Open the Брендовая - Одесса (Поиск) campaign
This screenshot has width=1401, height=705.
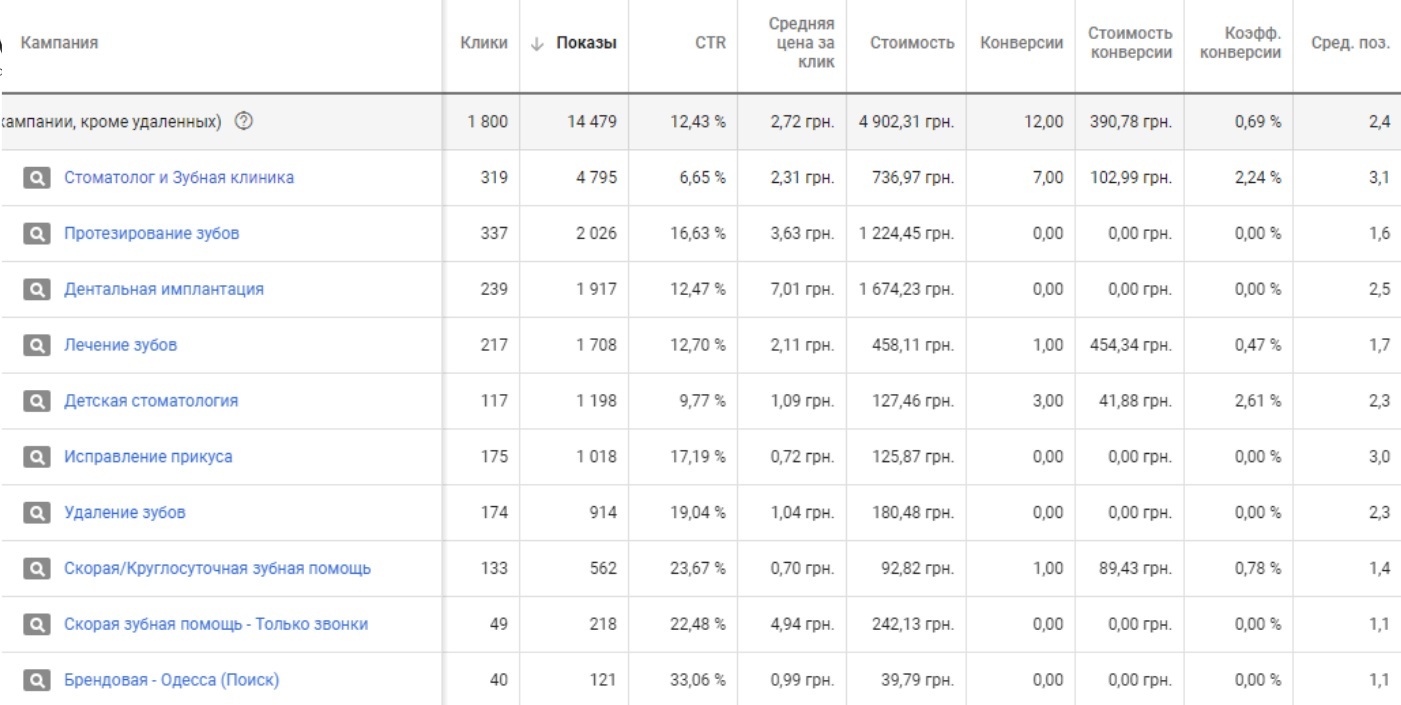[171, 681]
